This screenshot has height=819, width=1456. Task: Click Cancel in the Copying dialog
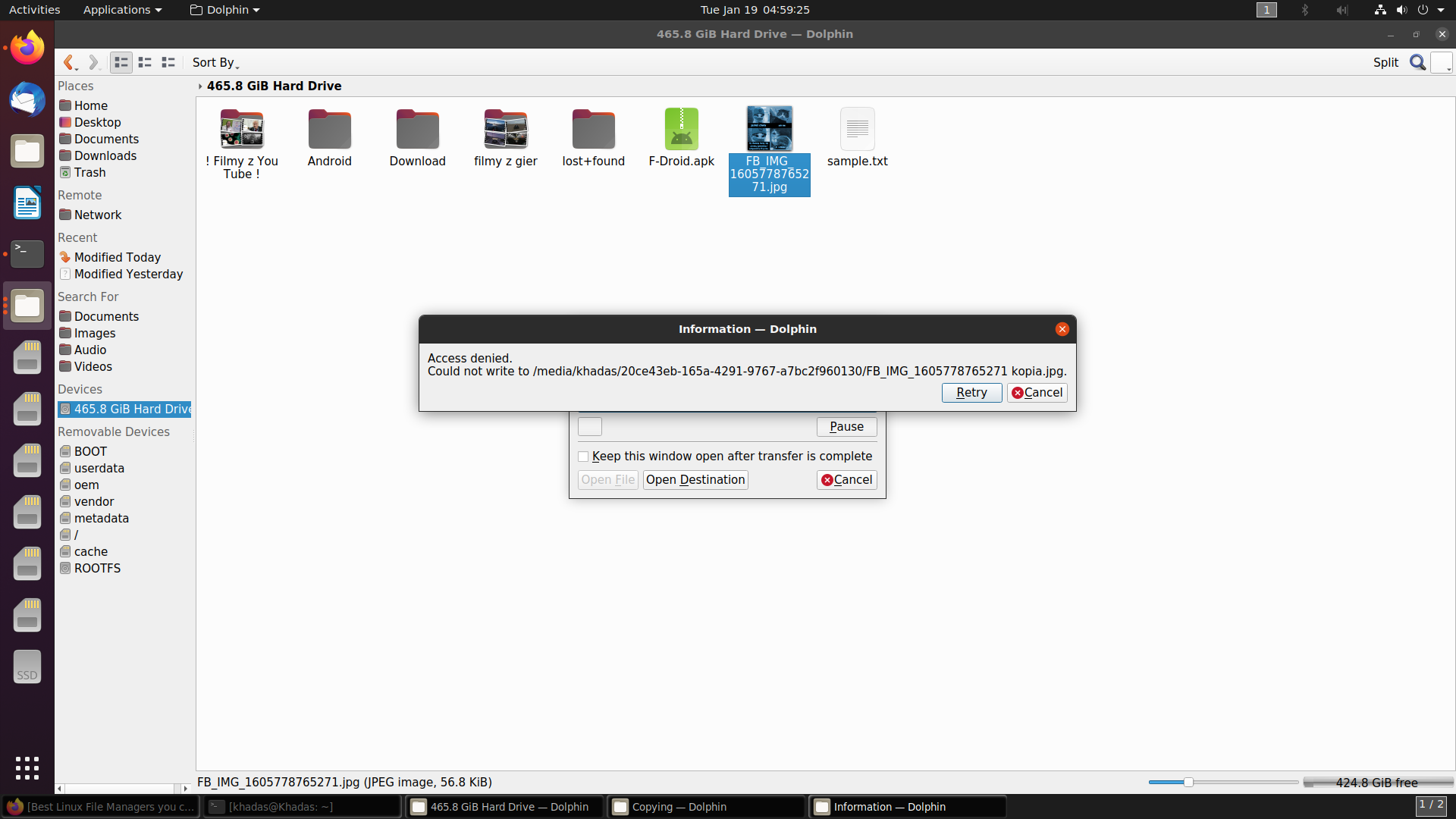click(x=846, y=479)
